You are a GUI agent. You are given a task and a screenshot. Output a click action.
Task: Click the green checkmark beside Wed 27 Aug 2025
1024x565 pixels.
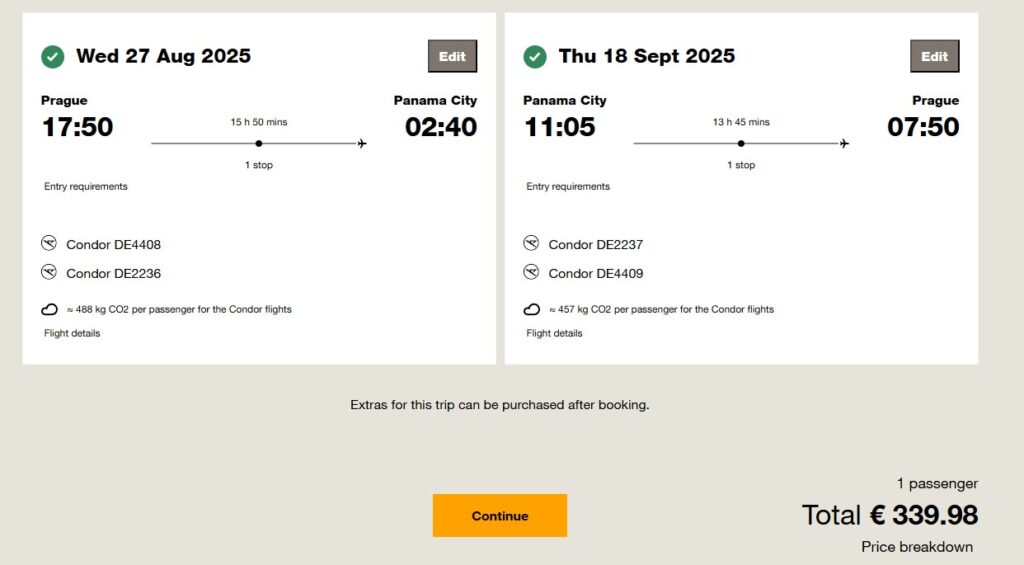pyautogui.click(x=53, y=57)
